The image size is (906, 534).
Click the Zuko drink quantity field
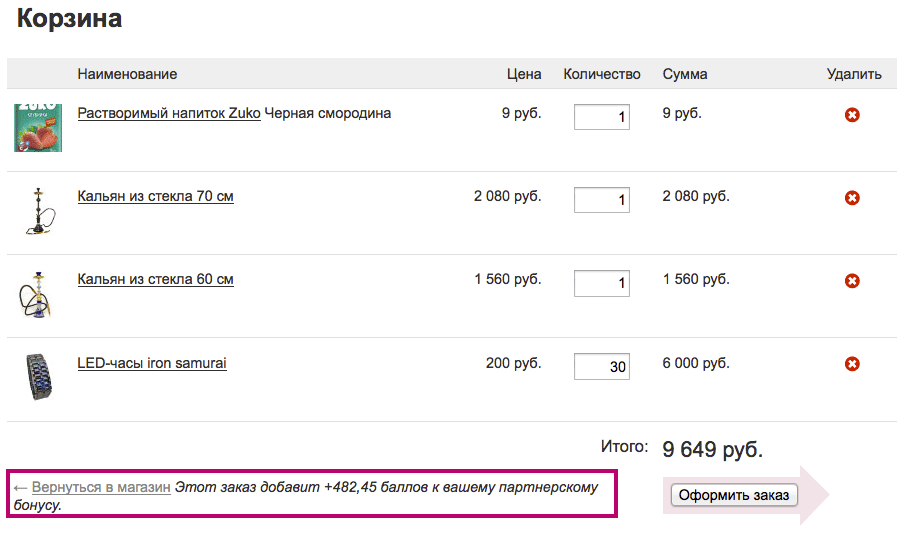coord(601,117)
